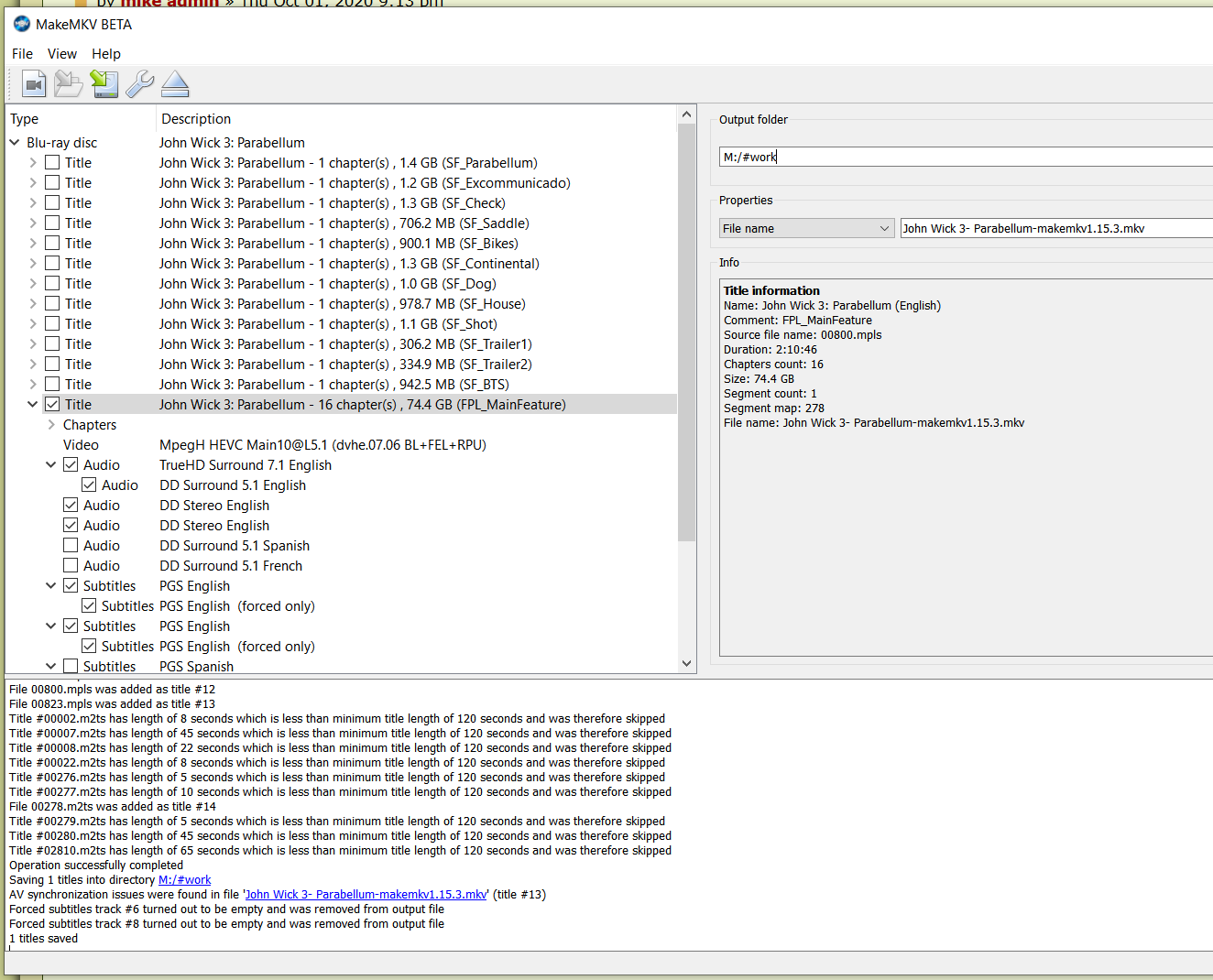Enable the DD Surround 5.1 French audio track
The image size is (1213, 980).
point(71,566)
